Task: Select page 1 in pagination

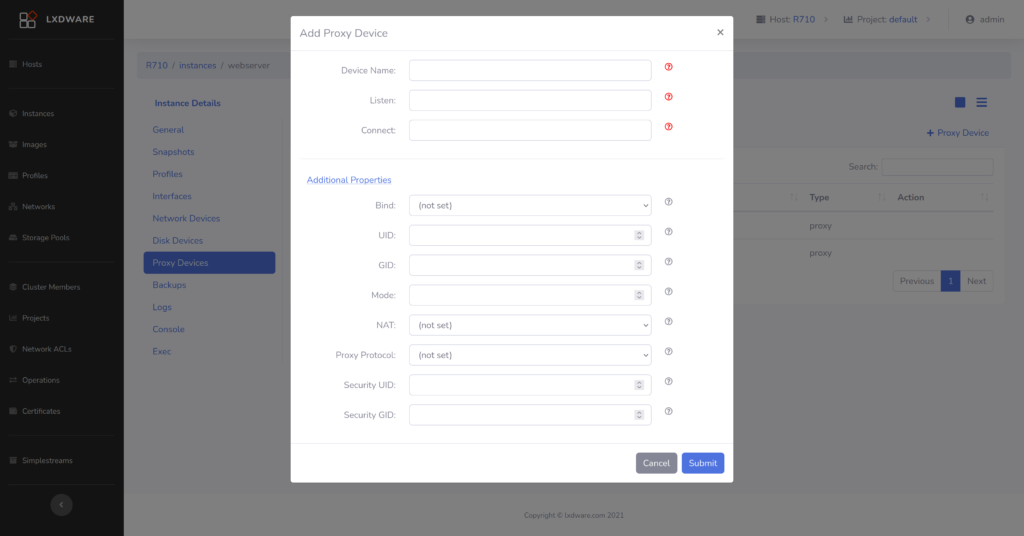Action: coord(950,281)
